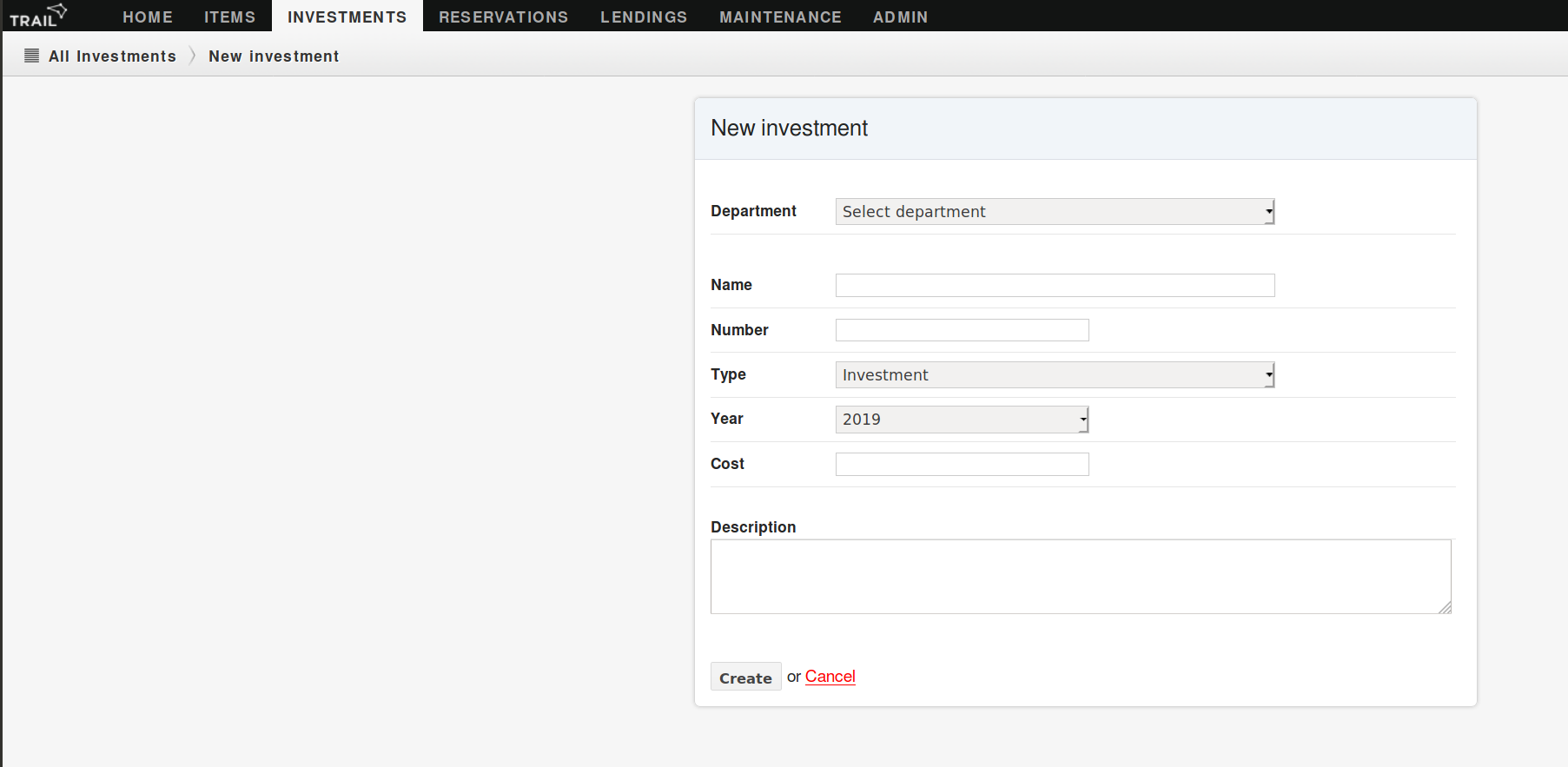Click the Description label
The width and height of the screenshot is (1568, 767).
[753, 527]
